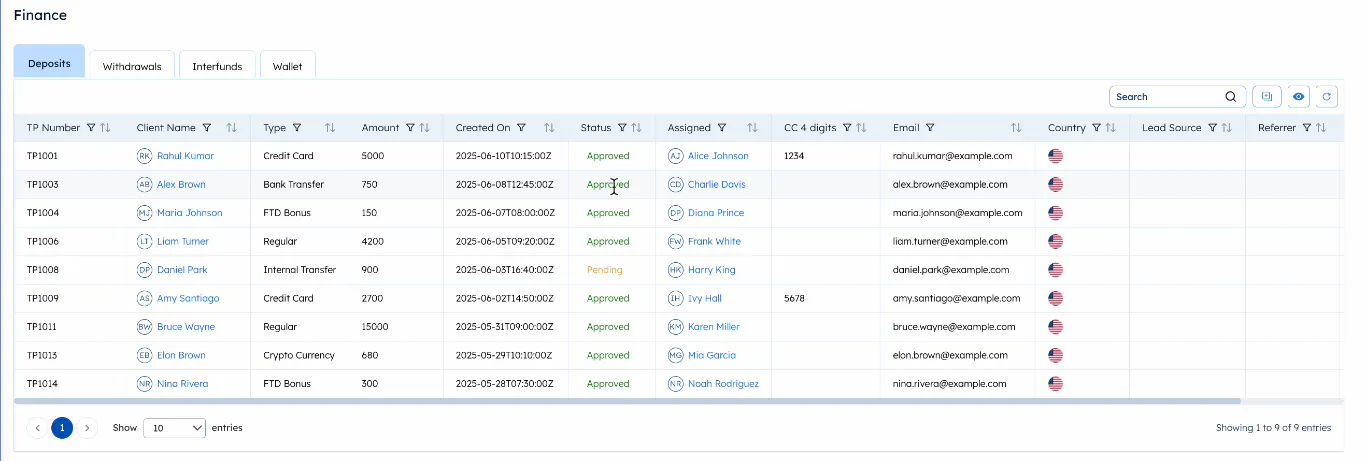Refresh the deposits table

[1327, 96]
